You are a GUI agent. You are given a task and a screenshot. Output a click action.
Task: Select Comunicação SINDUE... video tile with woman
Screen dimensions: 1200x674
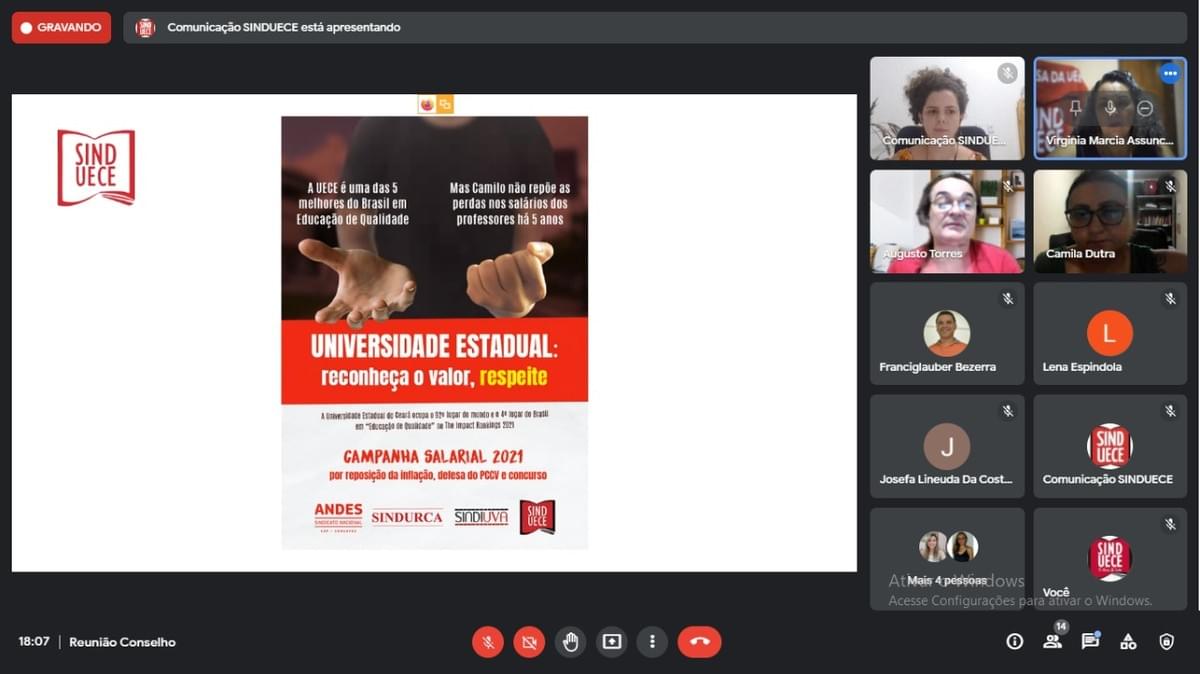[x=947, y=108]
